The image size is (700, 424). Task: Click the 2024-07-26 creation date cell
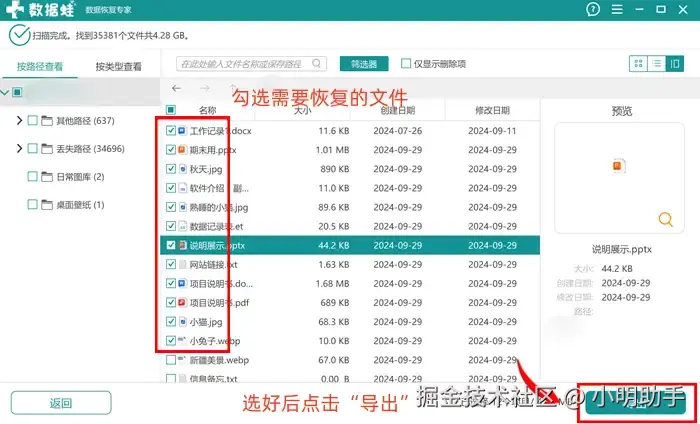point(398,131)
